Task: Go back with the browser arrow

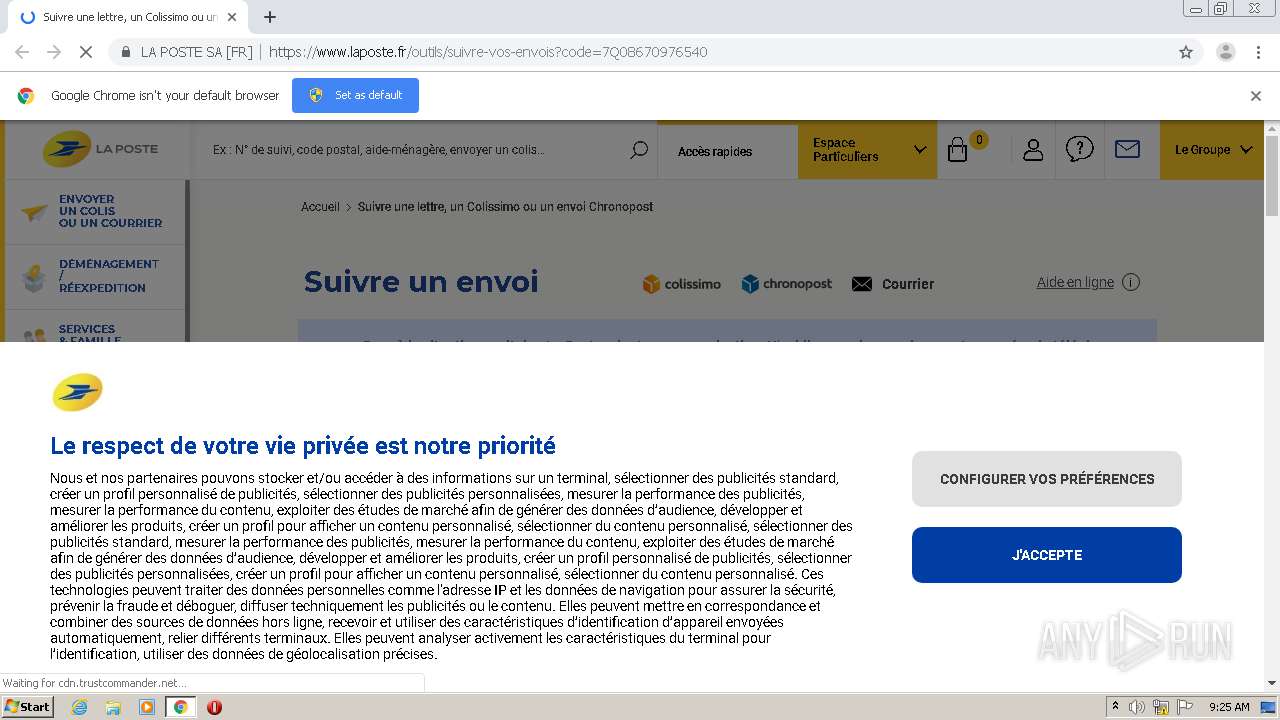Action: (22, 52)
